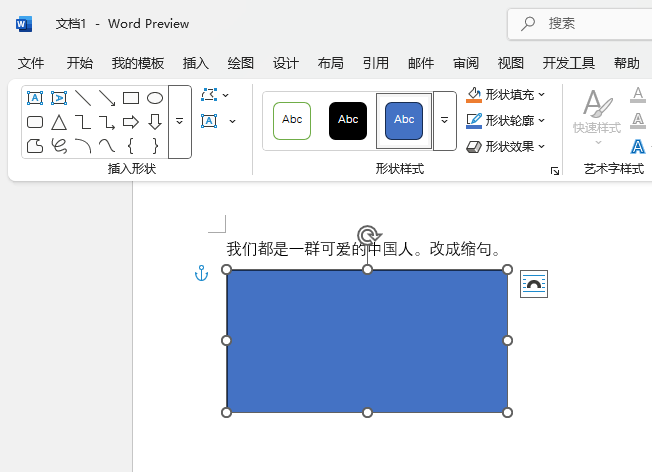Viewport: 652px width, 472px height.
Task: Click the anchor icon left of shape
Action: coord(201,273)
